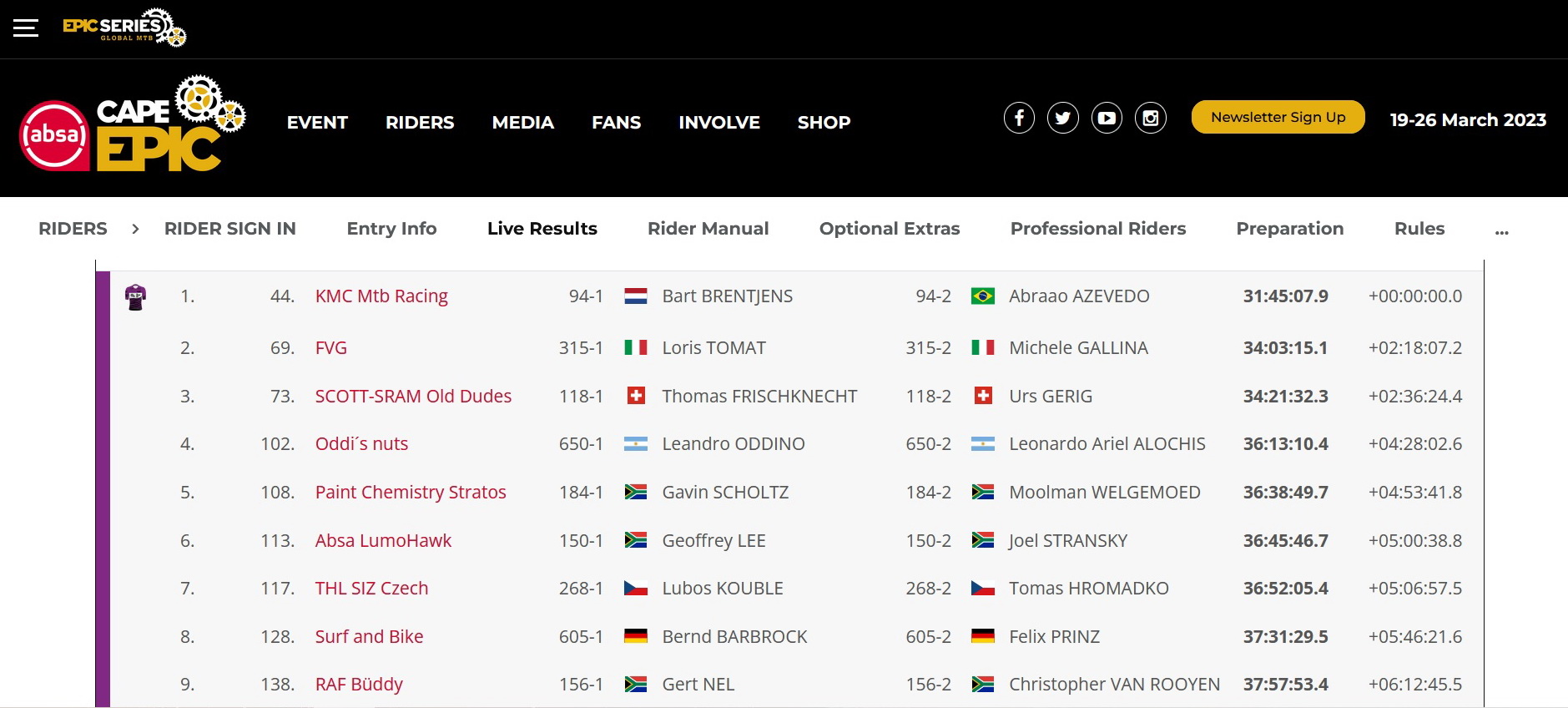The height and width of the screenshot is (708, 1568).
Task: Open the MEDIA navigation menu
Action: click(522, 123)
